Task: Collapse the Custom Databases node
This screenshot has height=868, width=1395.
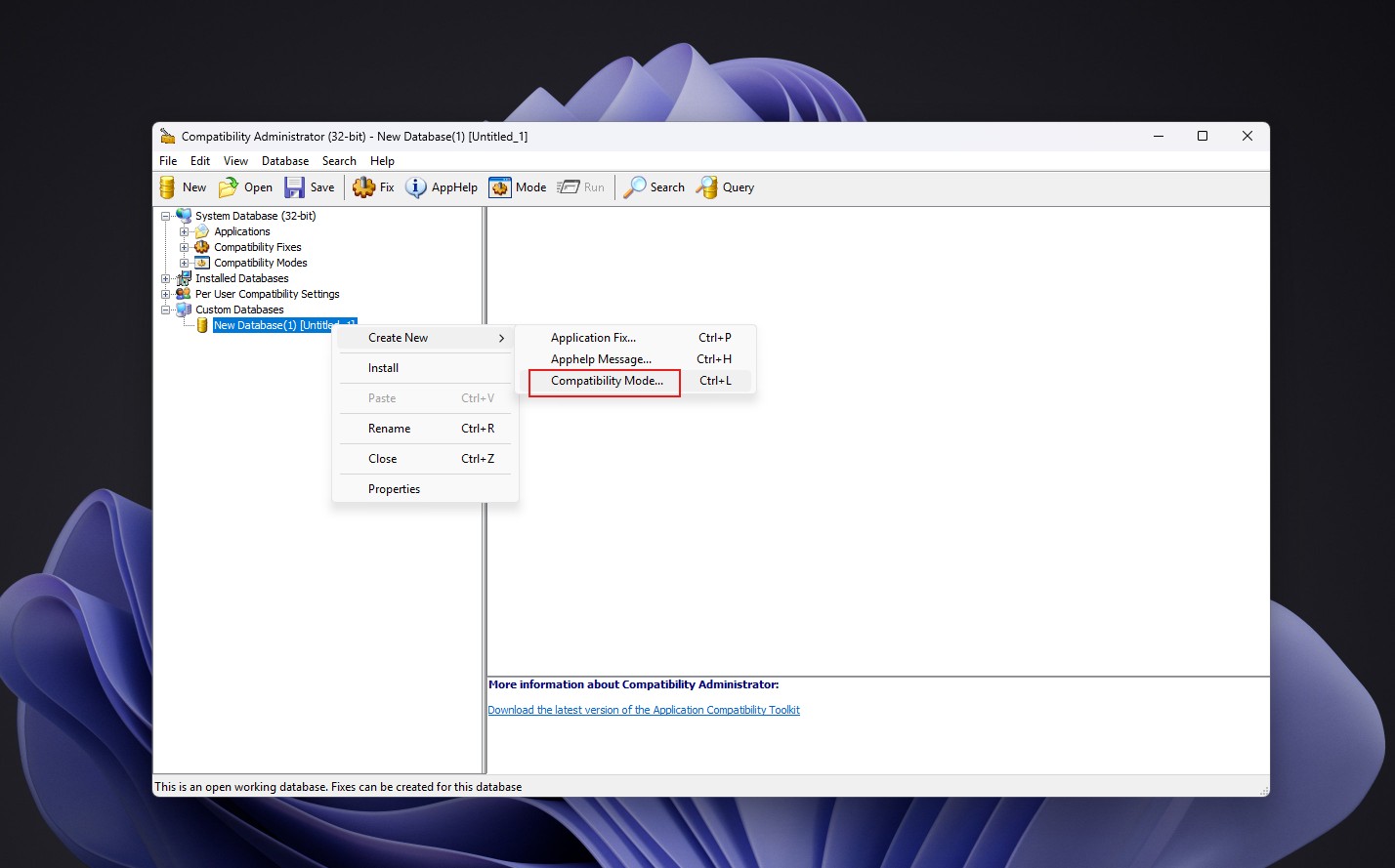Action: pyautogui.click(x=166, y=310)
